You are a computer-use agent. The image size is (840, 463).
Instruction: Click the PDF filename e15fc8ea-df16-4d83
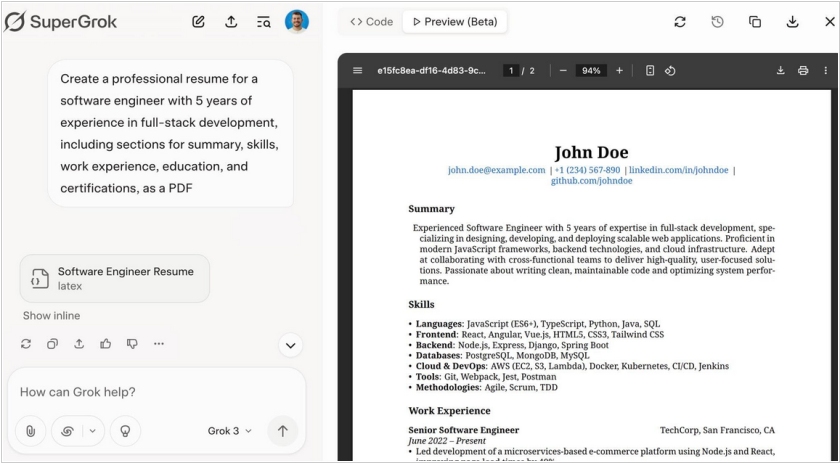pos(431,71)
